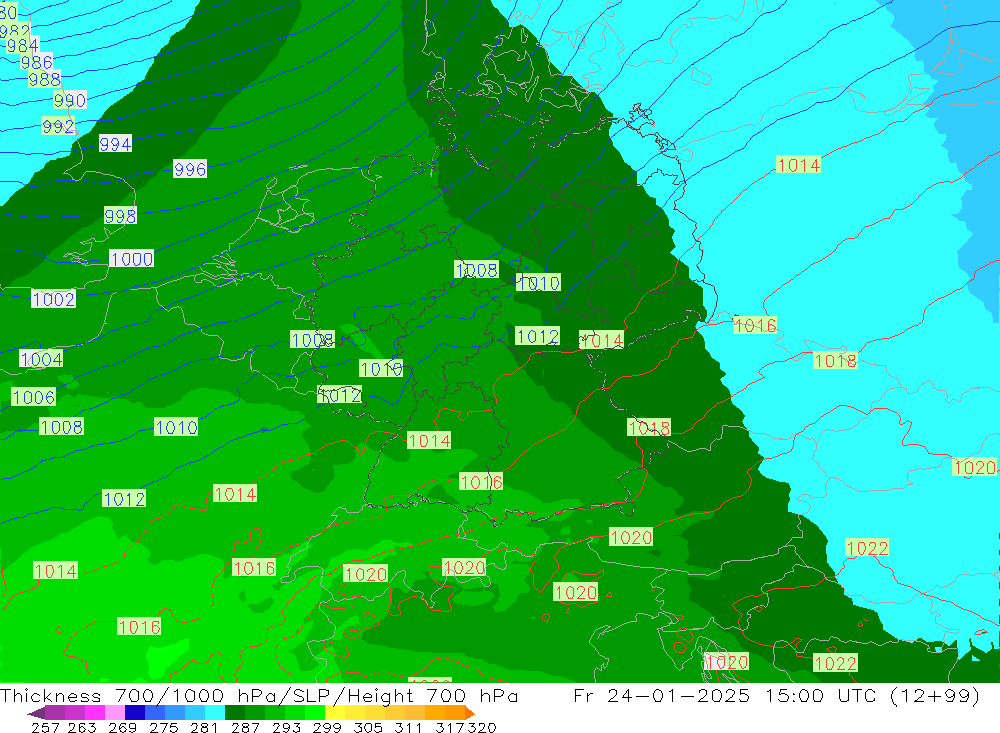
Task: Click the legend value 305
Action: 367,727
